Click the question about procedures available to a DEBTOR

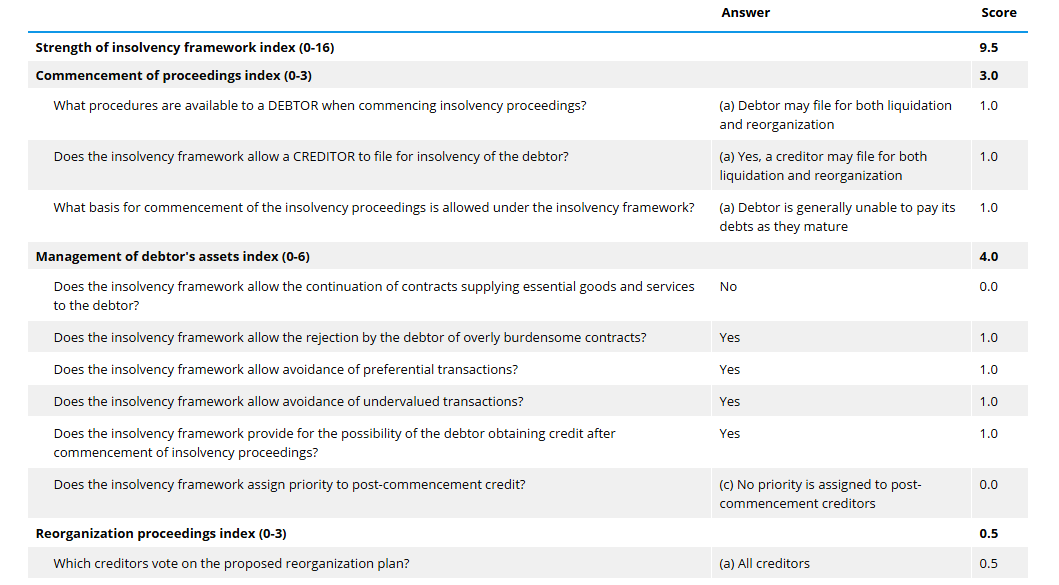[320, 106]
